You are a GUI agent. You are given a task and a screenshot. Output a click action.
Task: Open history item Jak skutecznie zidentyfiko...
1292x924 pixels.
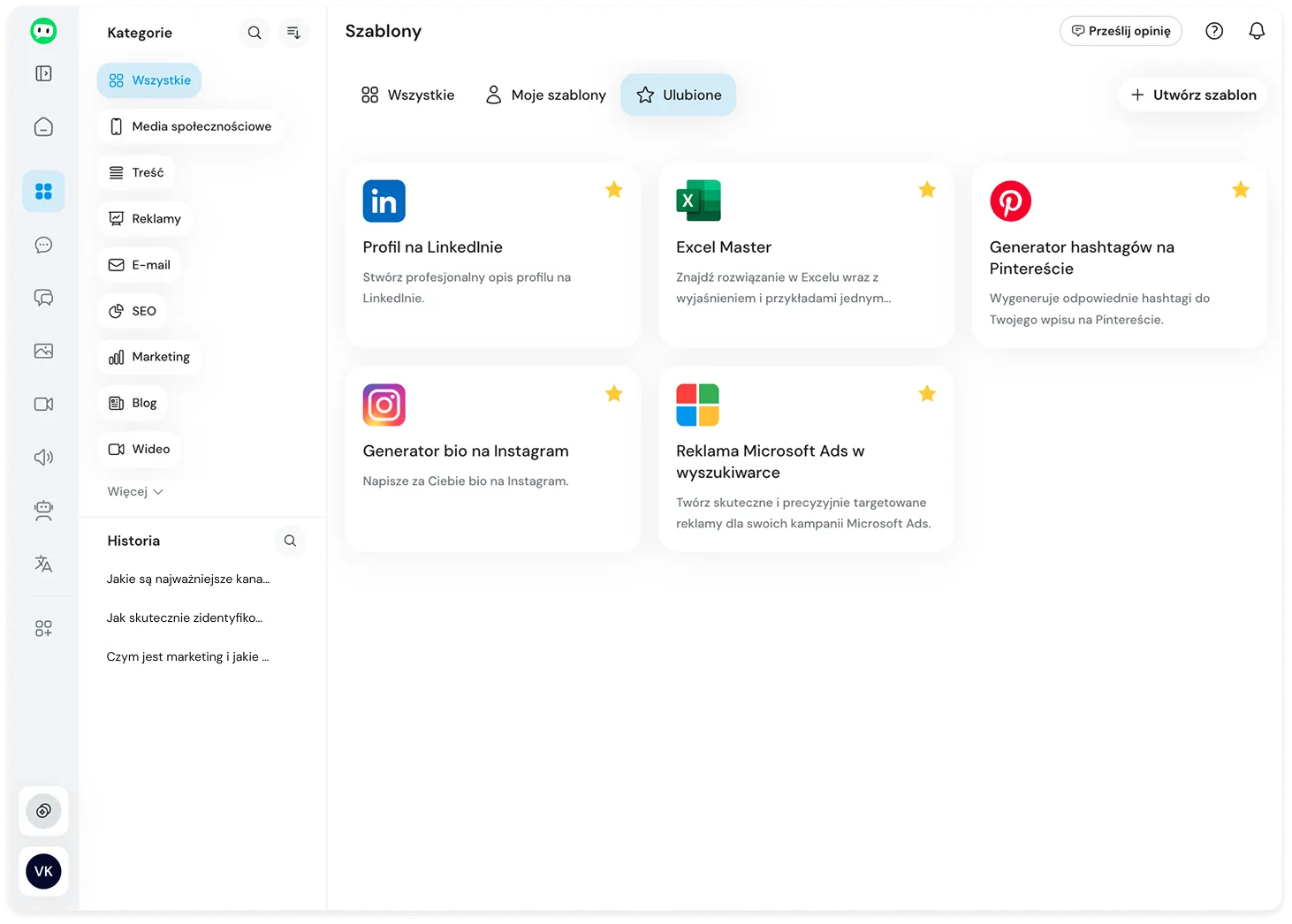click(185, 617)
